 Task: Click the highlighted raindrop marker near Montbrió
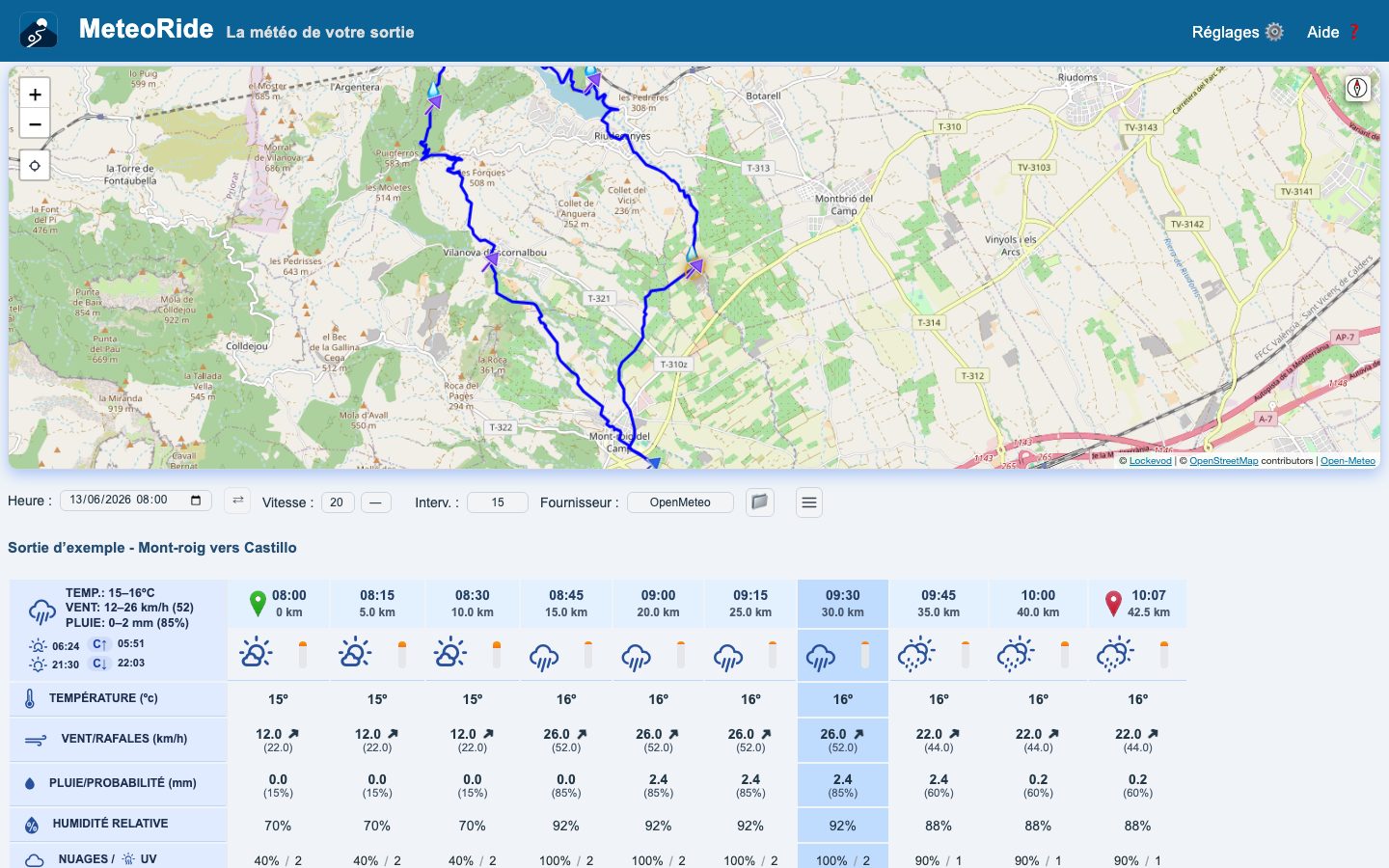point(692,254)
